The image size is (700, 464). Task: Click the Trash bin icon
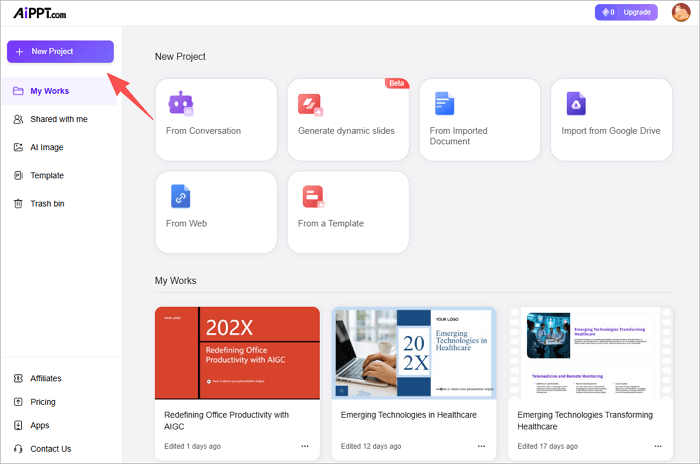18,204
